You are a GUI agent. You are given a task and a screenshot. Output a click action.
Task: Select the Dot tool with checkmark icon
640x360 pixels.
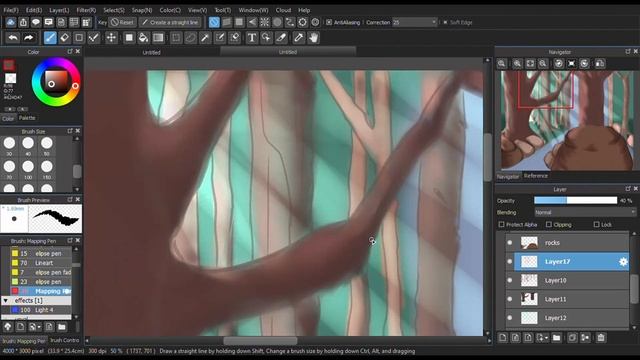pyautogui.click(x=93, y=38)
